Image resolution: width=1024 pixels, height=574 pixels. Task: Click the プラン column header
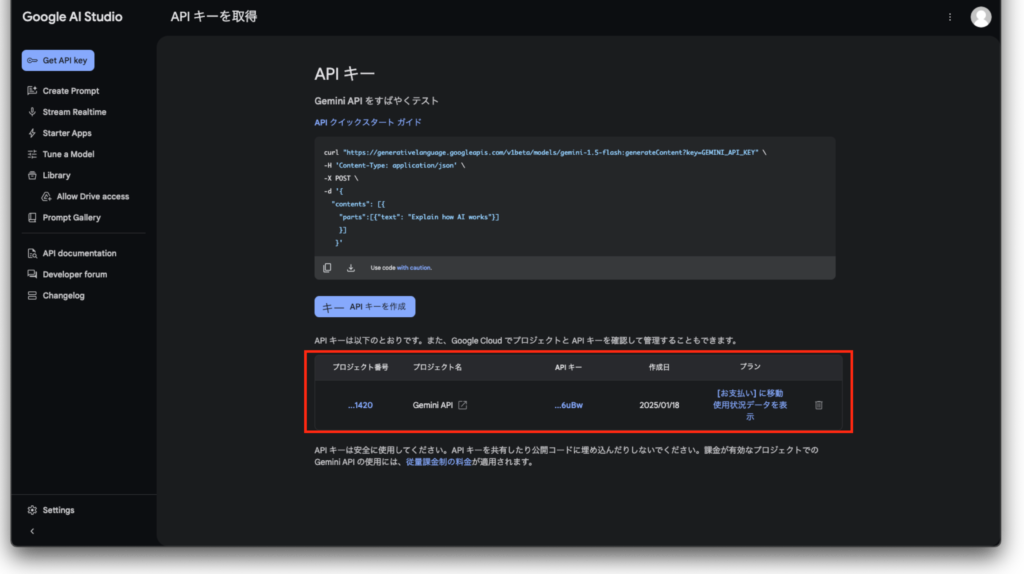(x=750, y=367)
